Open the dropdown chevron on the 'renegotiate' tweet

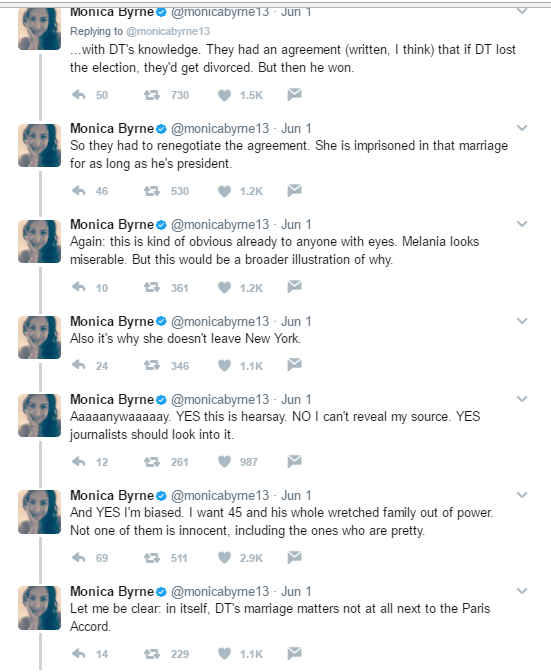(522, 128)
